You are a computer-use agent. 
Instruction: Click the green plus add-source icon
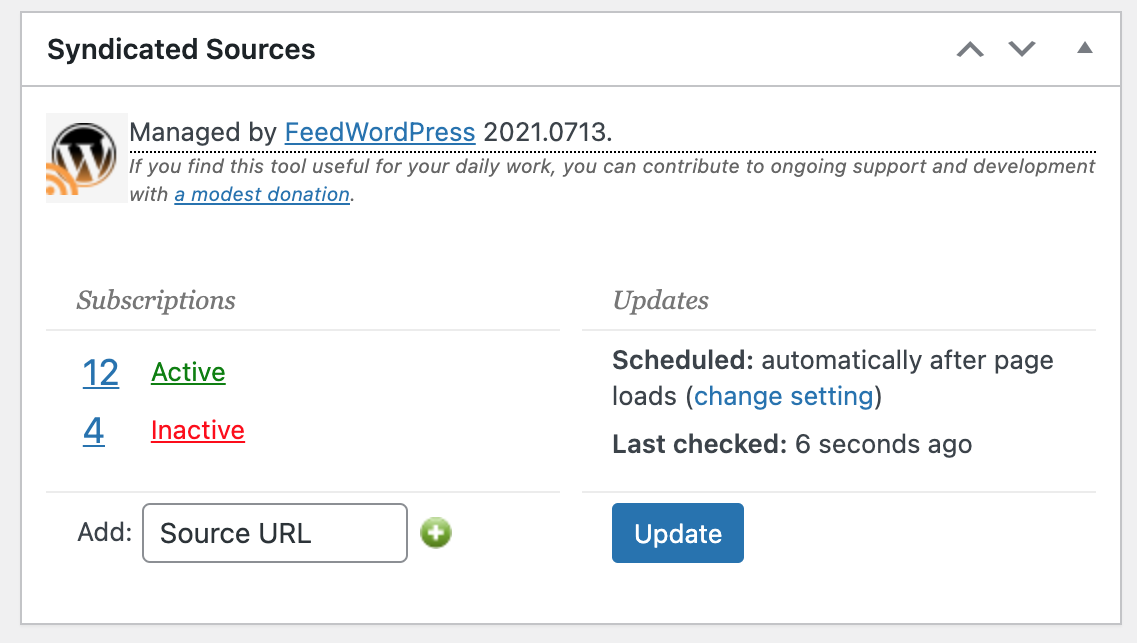[436, 533]
